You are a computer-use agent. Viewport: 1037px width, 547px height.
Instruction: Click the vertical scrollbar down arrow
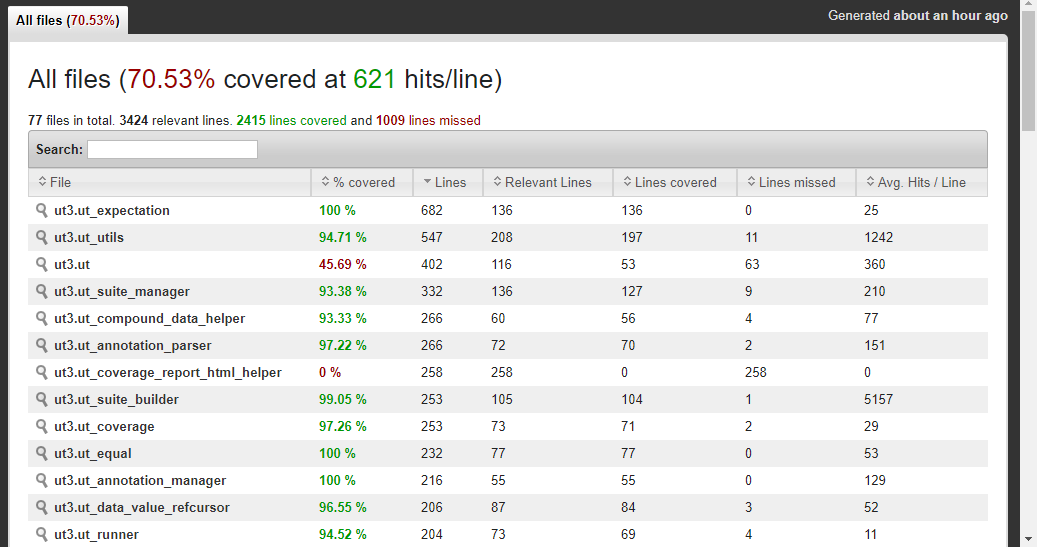pos(1028,538)
